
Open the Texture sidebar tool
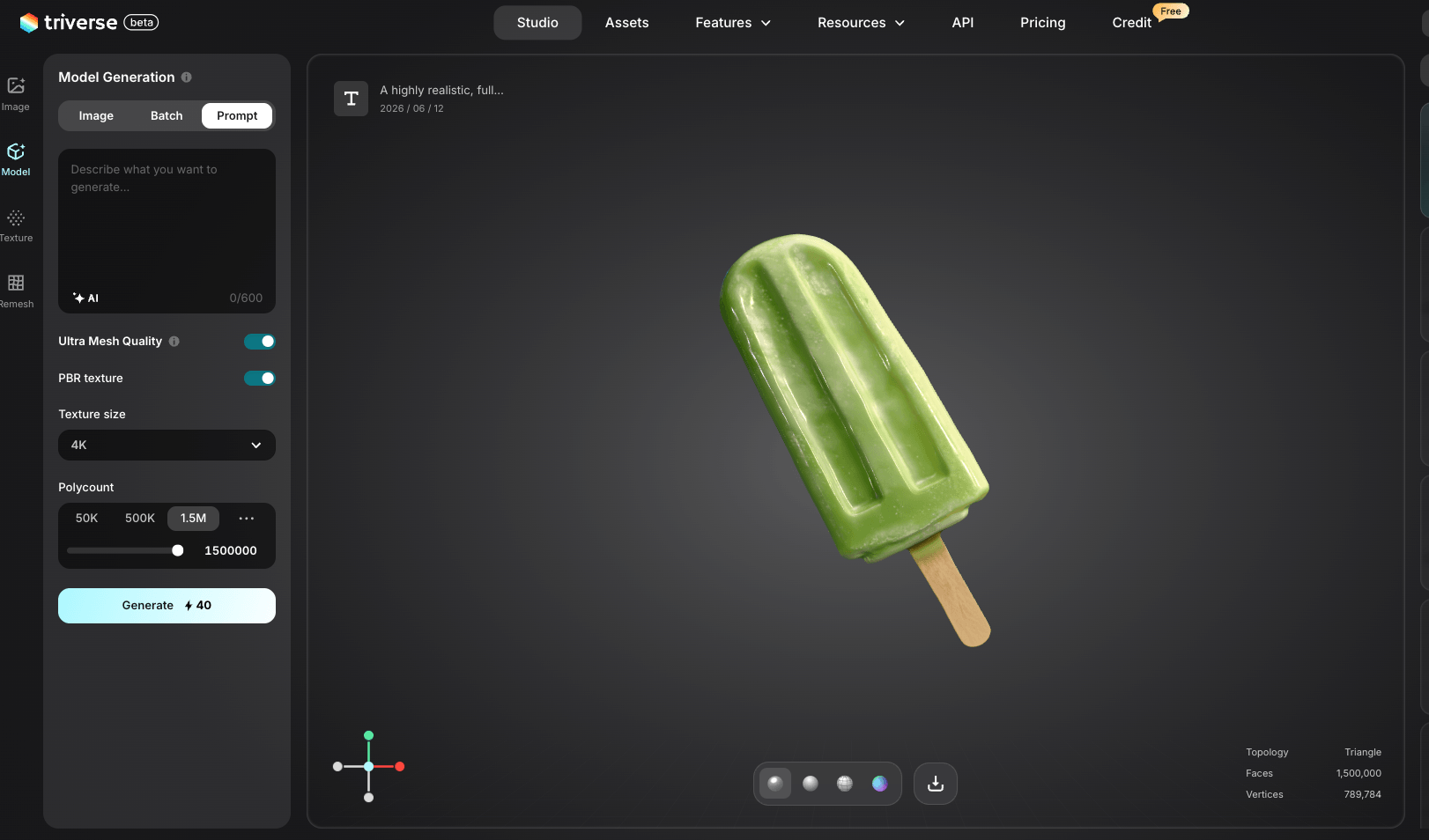(16, 225)
